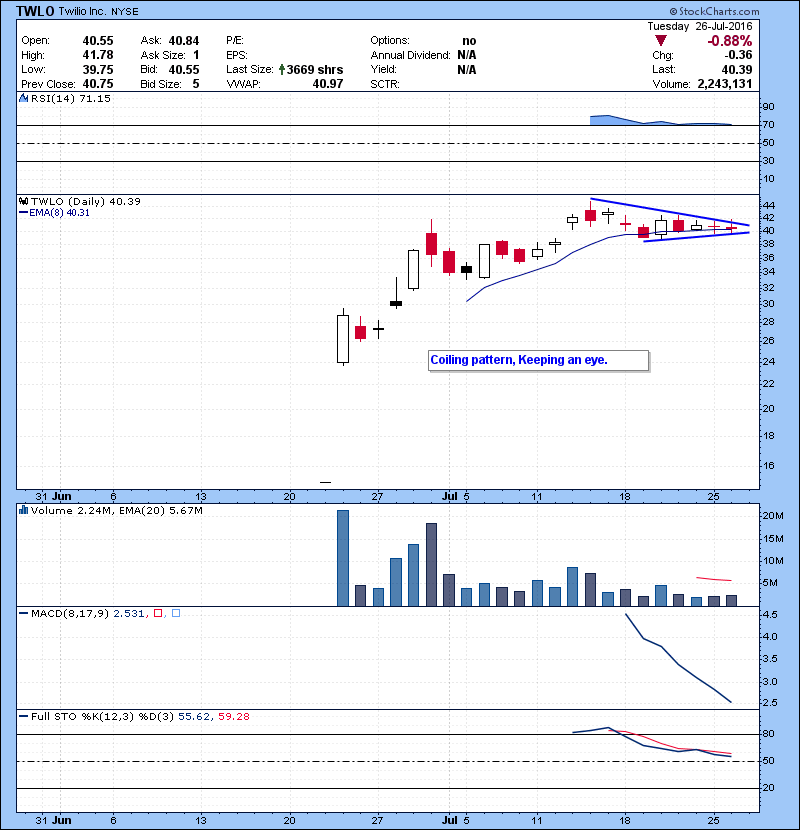Click the Last Size '3669 shrs' value
The image size is (800, 830).
(x=315, y=69)
